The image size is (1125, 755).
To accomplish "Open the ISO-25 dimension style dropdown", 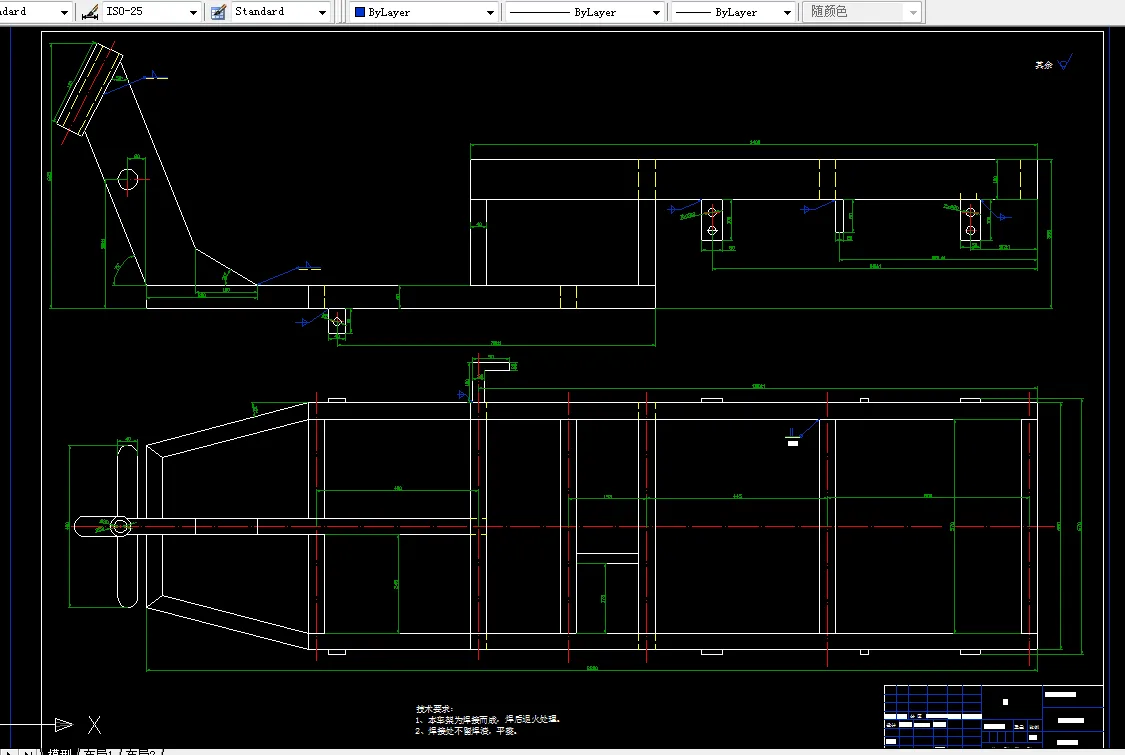I will (151, 11).
